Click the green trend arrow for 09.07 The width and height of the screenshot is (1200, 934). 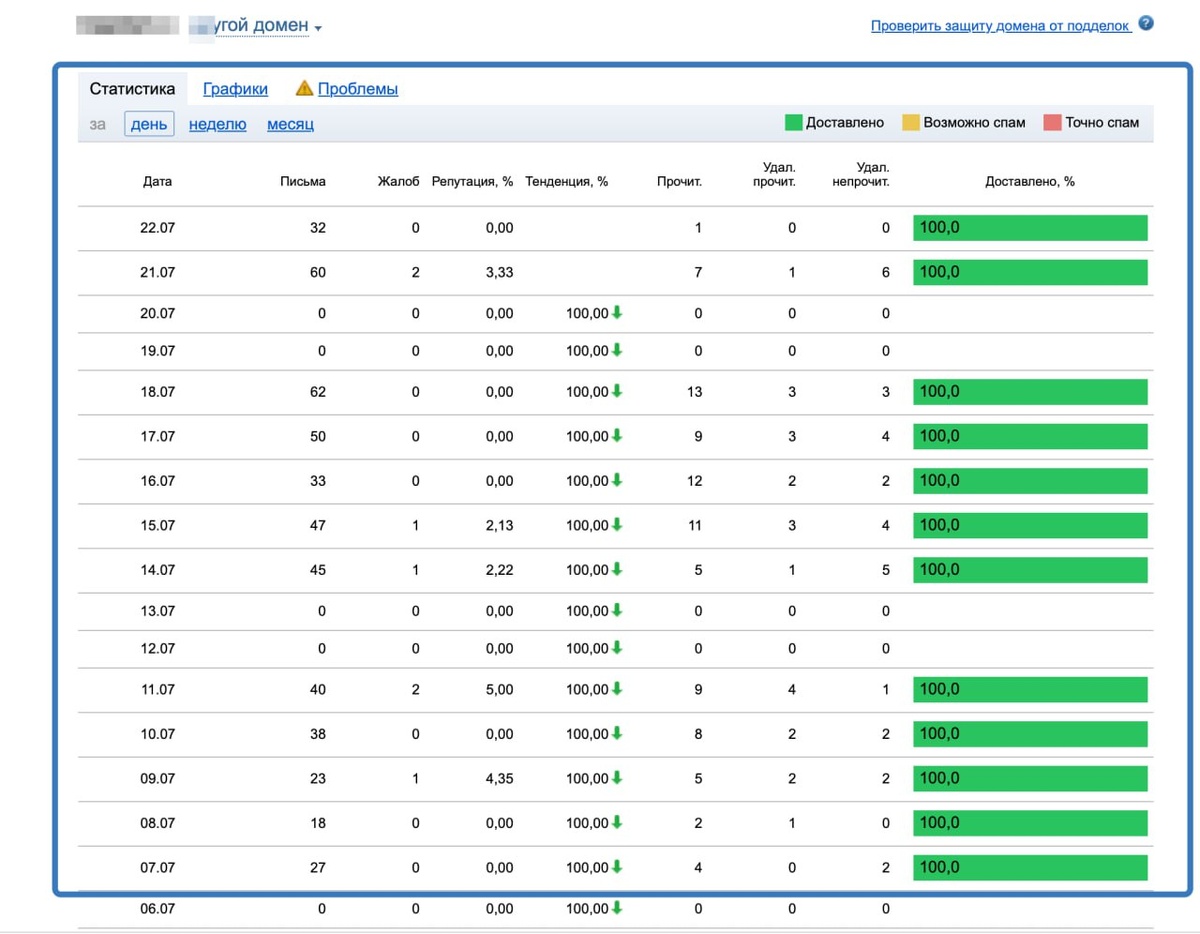point(617,777)
